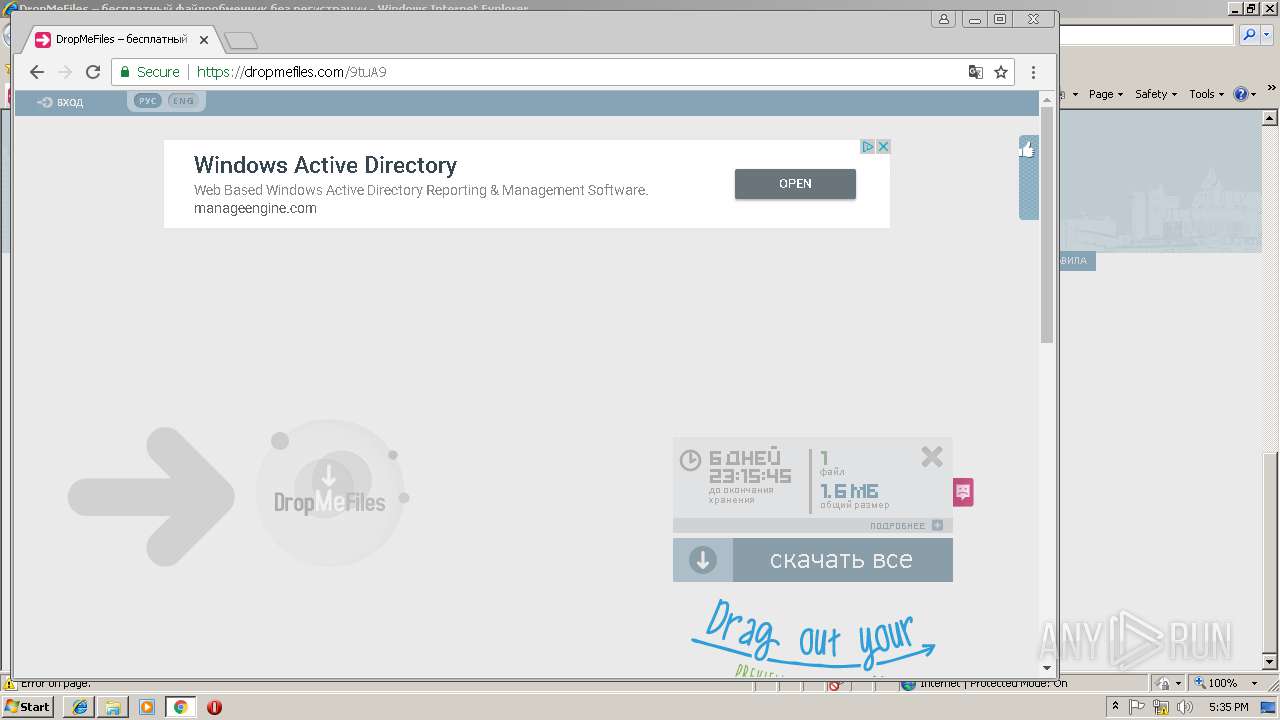Screen dimensions: 1280x720
Task: Click the volume speaker tray icon
Action: 1184,707
